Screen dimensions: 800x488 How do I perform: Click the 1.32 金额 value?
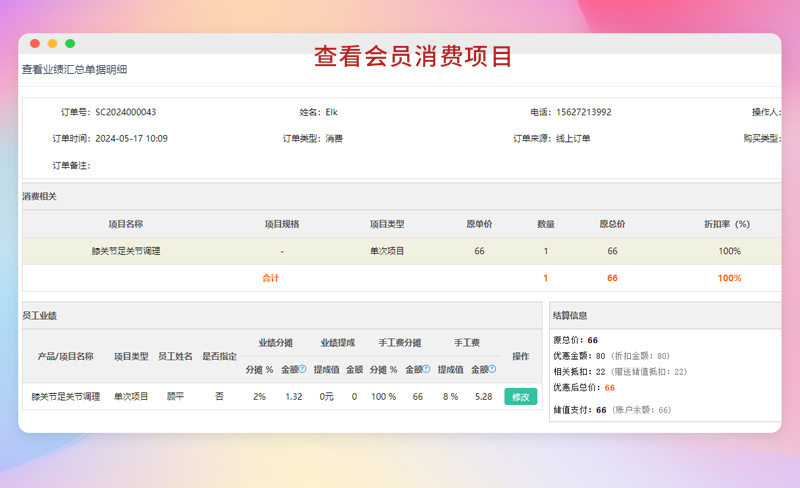point(293,397)
